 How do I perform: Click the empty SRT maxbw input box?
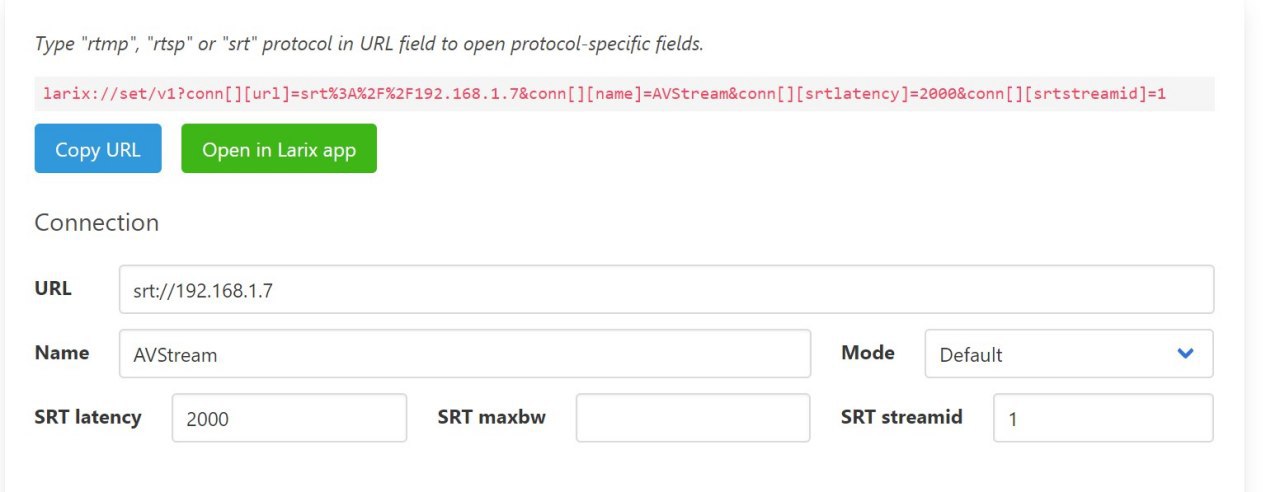click(692, 418)
